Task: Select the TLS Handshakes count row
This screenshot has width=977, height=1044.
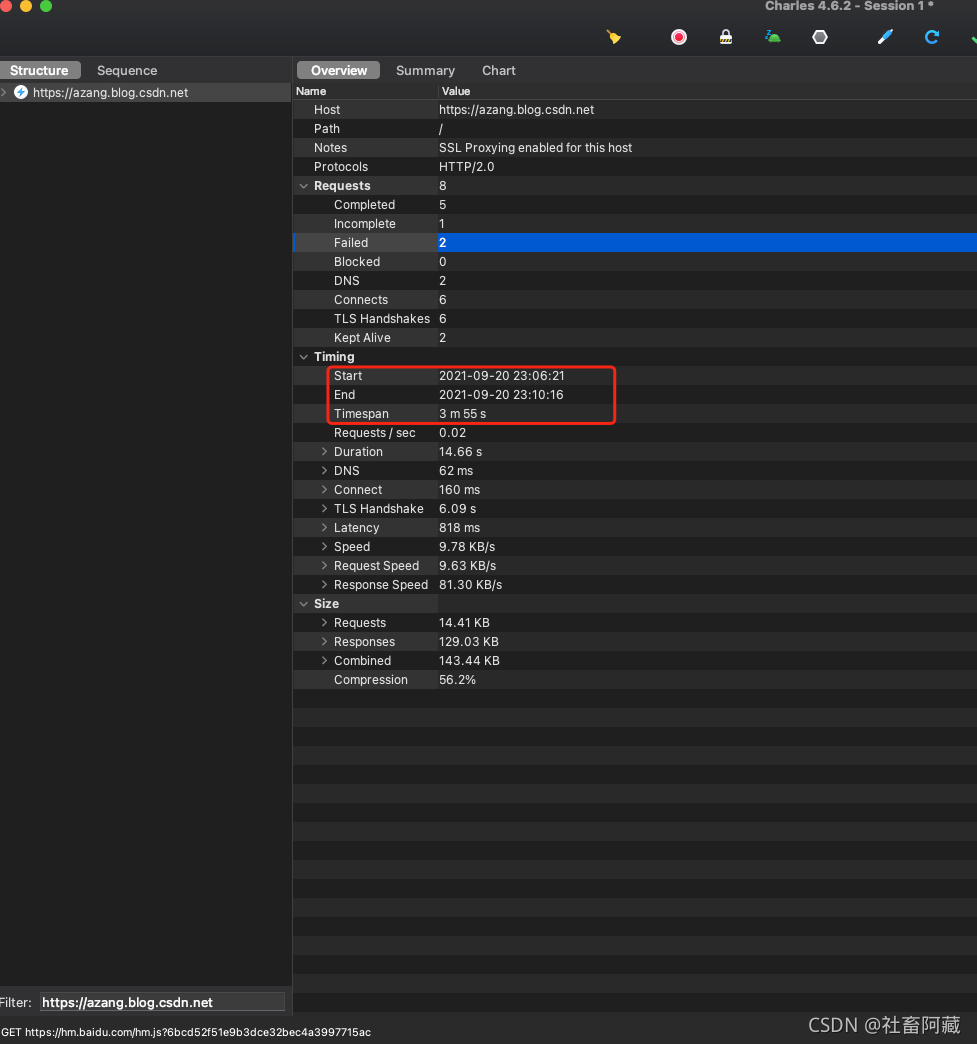Action: pos(635,319)
